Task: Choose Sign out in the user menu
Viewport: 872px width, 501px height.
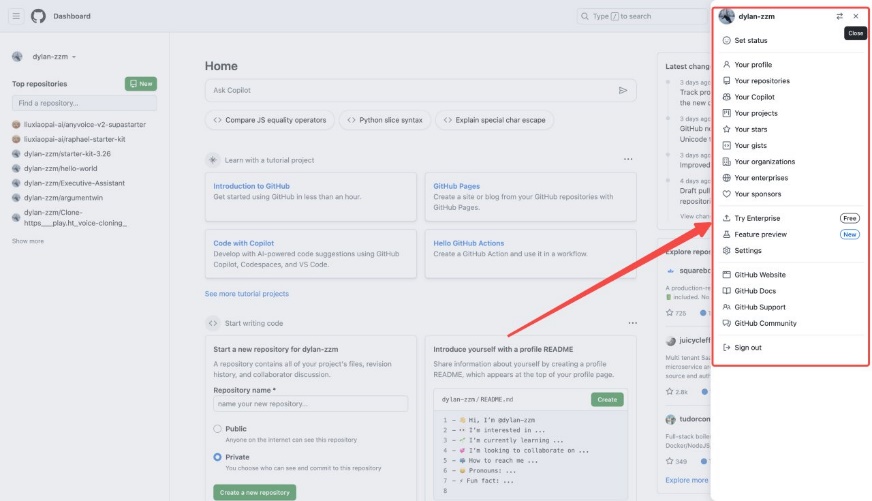Action: click(x=747, y=347)
